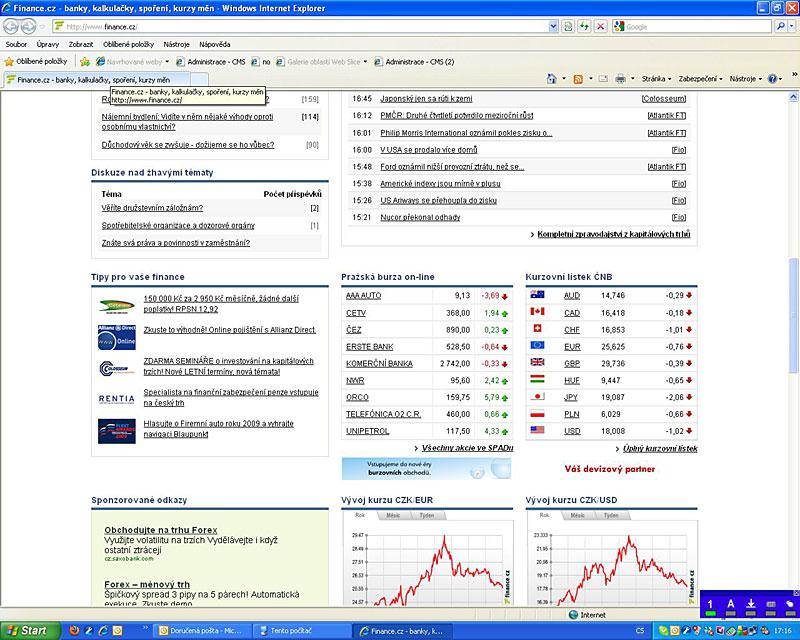Image resolution: width=800 pixels, height=640 pixels.
Task: Open the Zabezpečení dropdown menu
Action: pos(701,79)
